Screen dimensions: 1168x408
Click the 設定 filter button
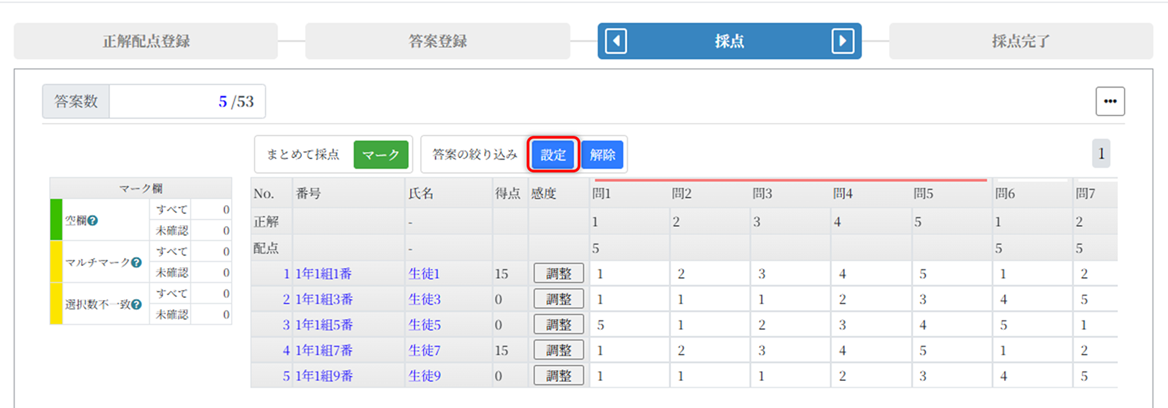553,155
